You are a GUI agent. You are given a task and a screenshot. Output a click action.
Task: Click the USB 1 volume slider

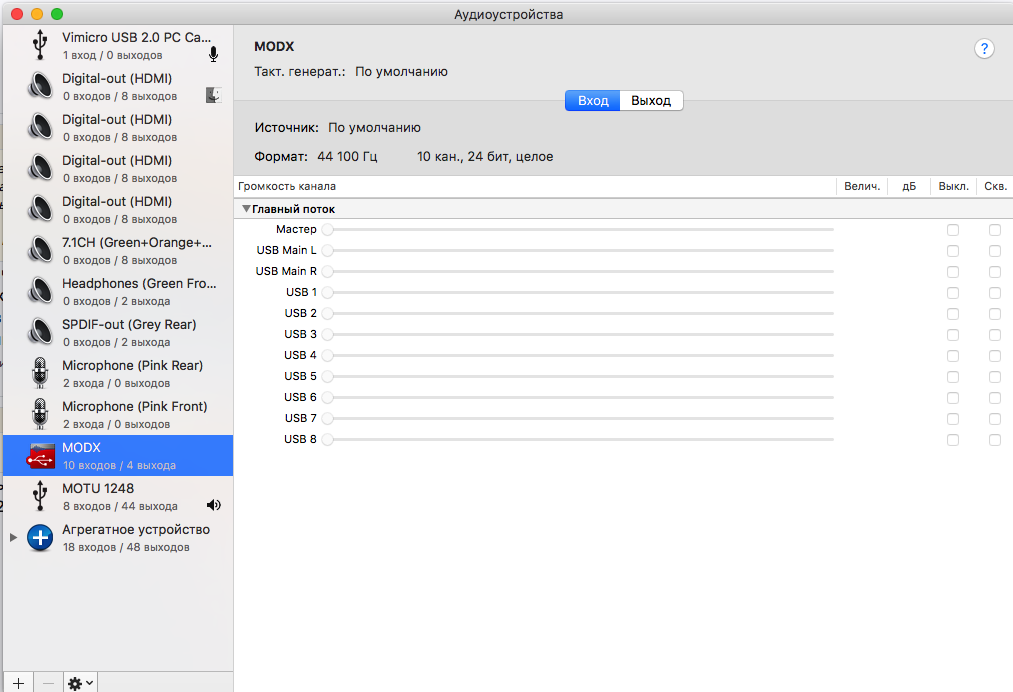click(580, 293)
